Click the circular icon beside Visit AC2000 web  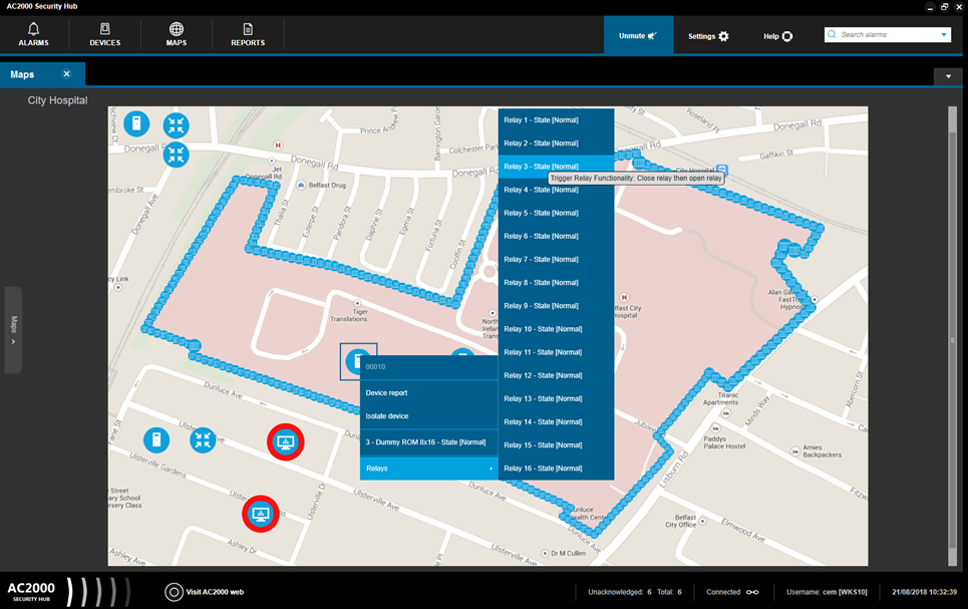point(174,592)
